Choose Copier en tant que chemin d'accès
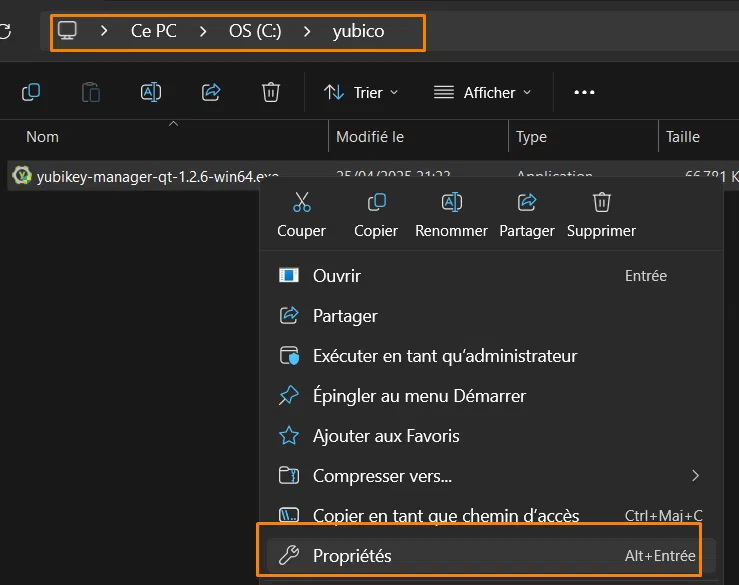Screen dimensions: 739x585 [x=490, y=515]
